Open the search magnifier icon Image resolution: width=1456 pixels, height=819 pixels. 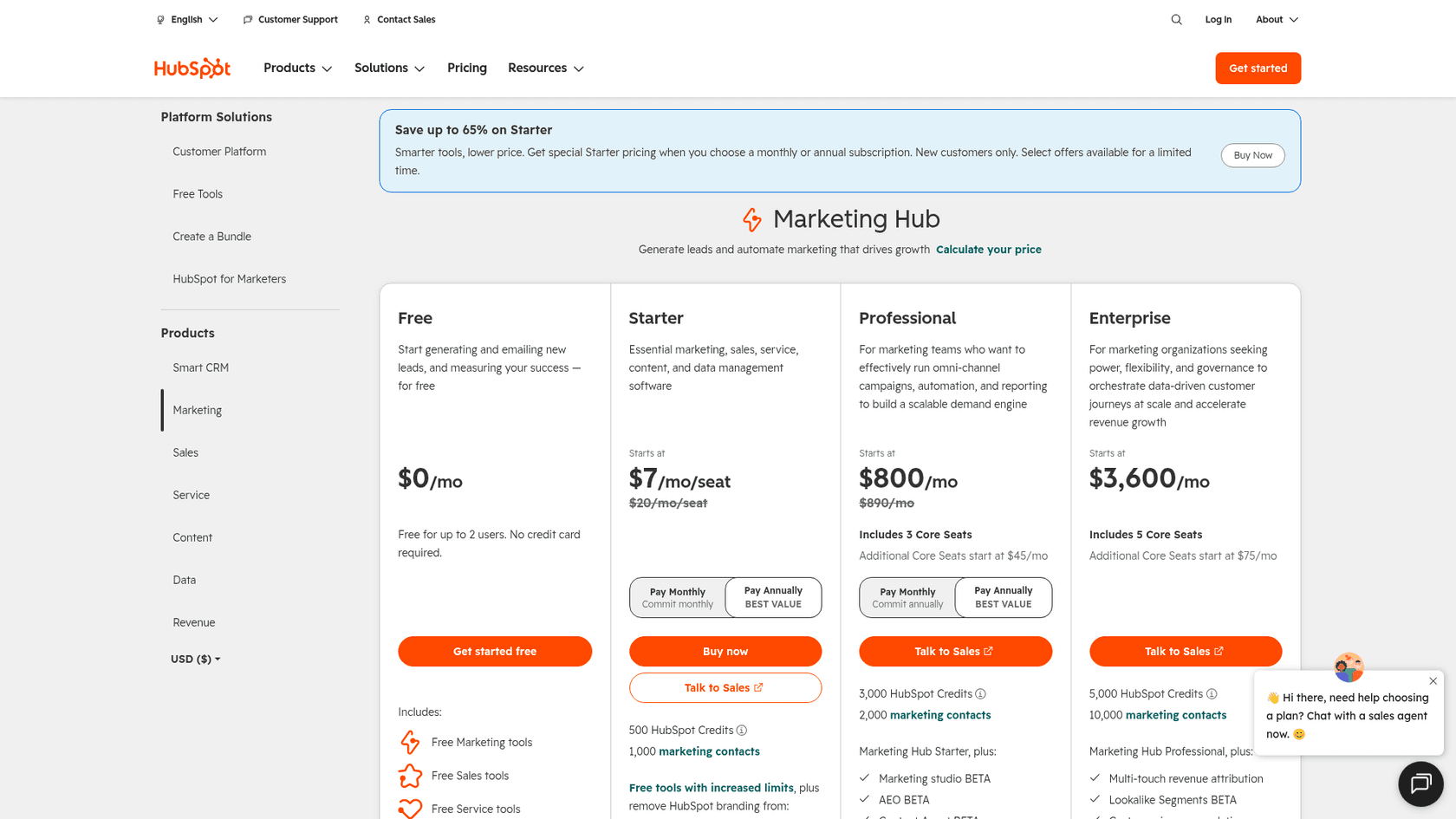tap(1176, 19)
